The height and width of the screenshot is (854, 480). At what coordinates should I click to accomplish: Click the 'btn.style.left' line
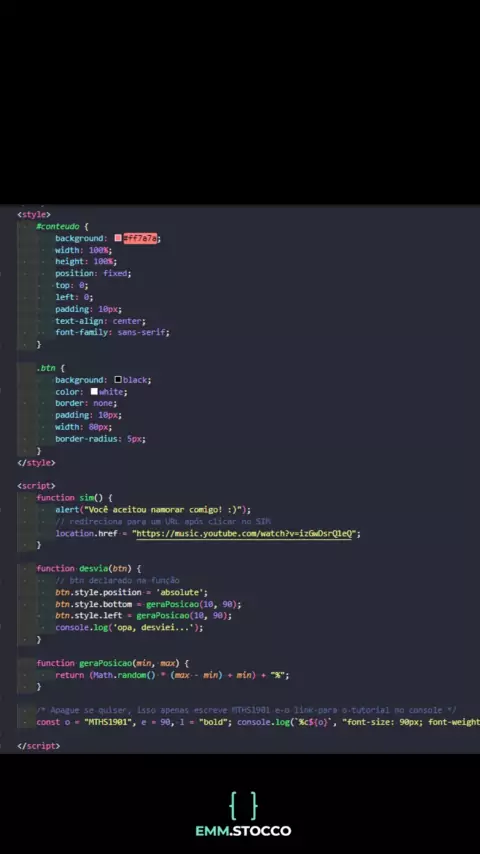pyautogui.click(x=143, y=616)
